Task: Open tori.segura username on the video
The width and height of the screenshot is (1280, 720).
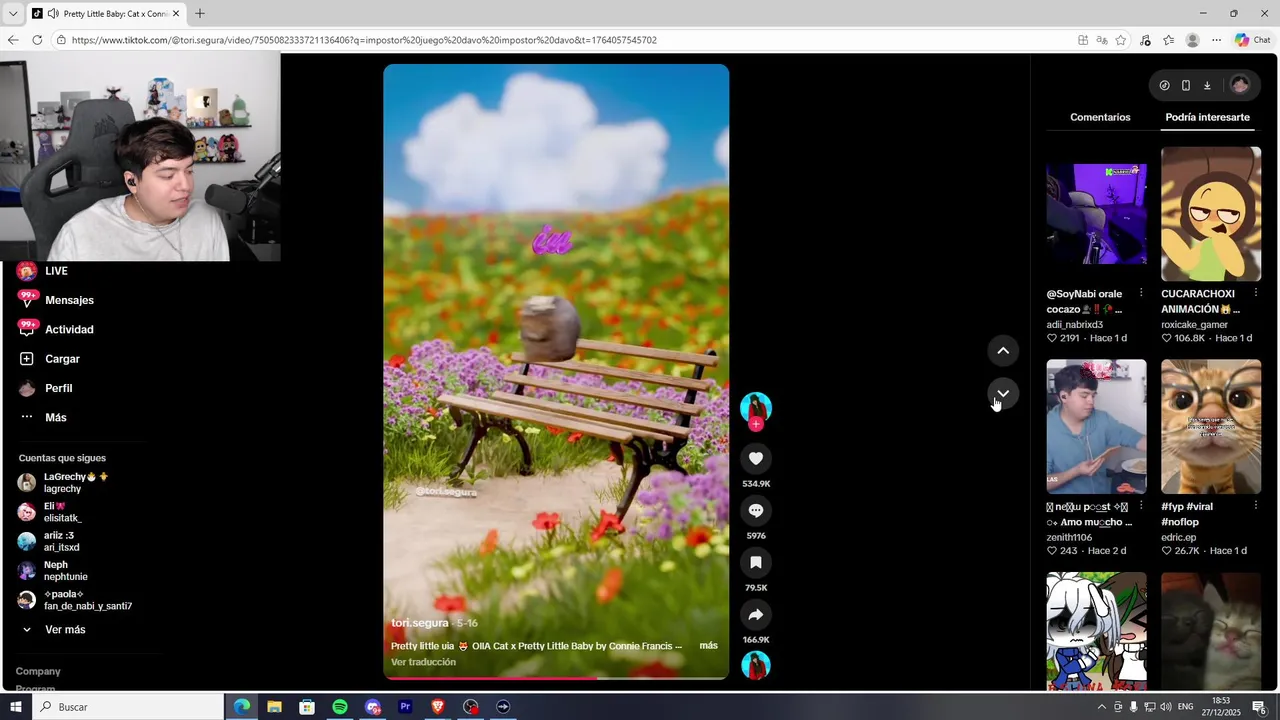Action: (420, 623)
